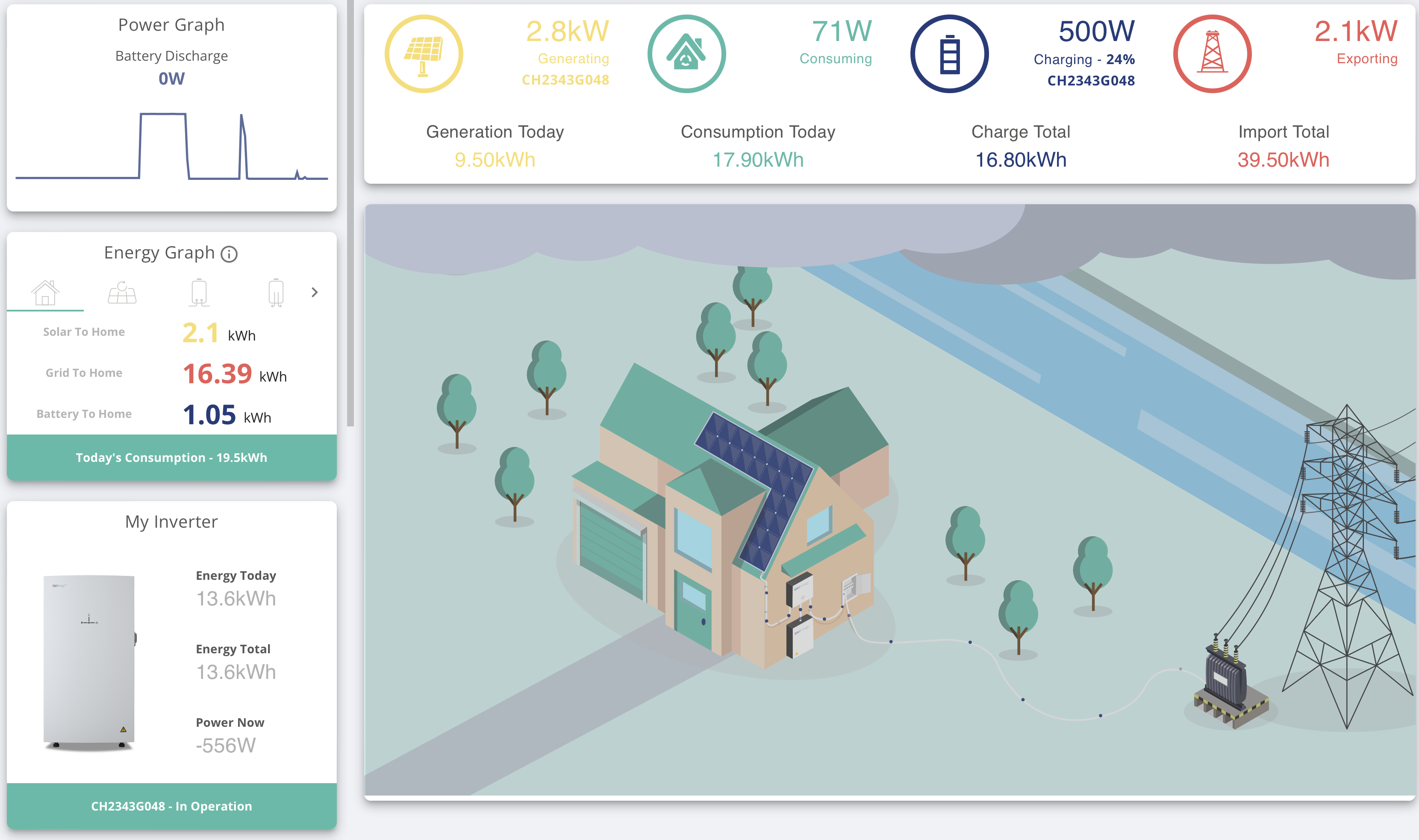Open Energy Graph info icon

tap(229, 254)
